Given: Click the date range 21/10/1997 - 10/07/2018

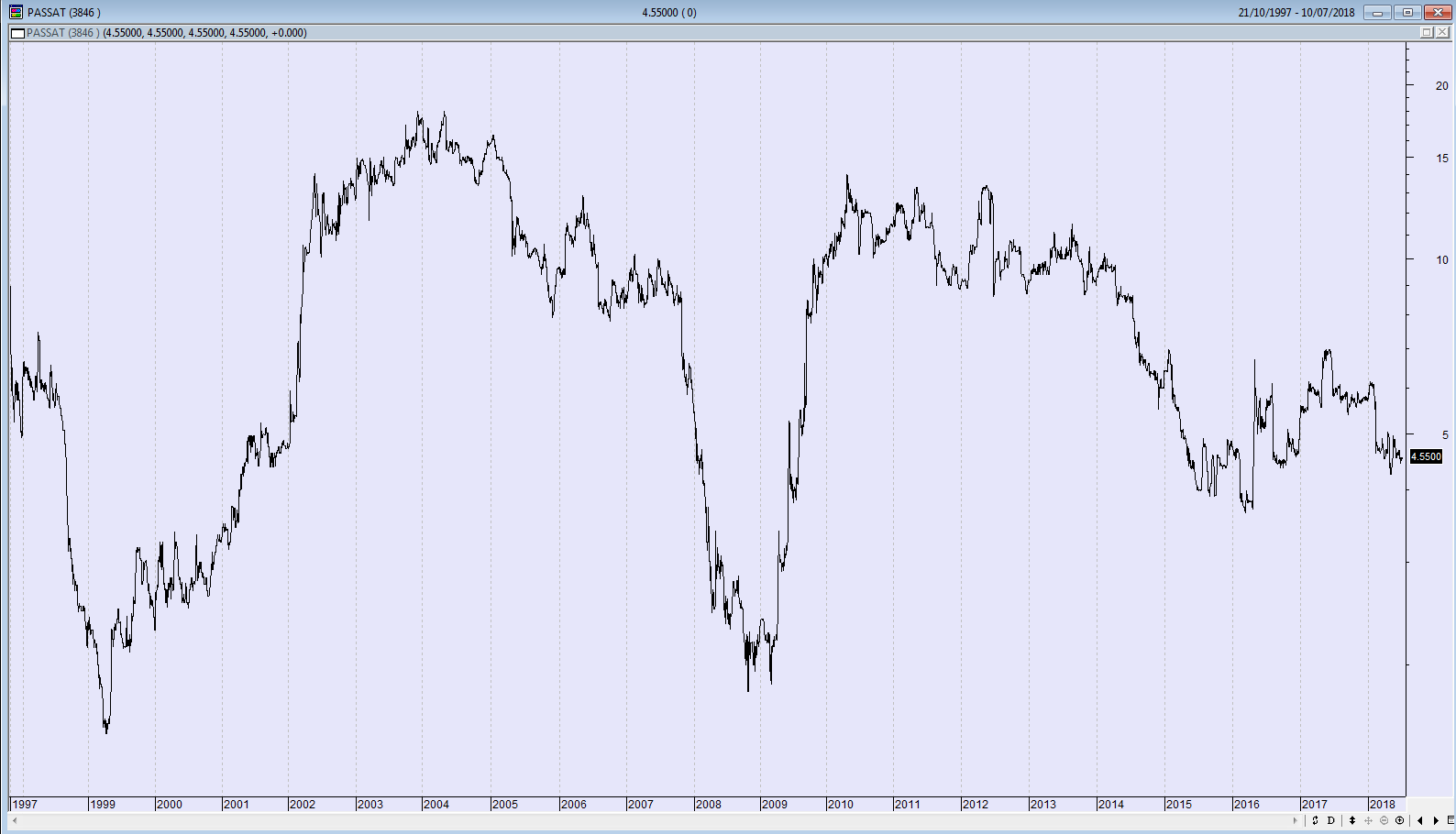Looking at the screenshot, I should coord(1296,12).
